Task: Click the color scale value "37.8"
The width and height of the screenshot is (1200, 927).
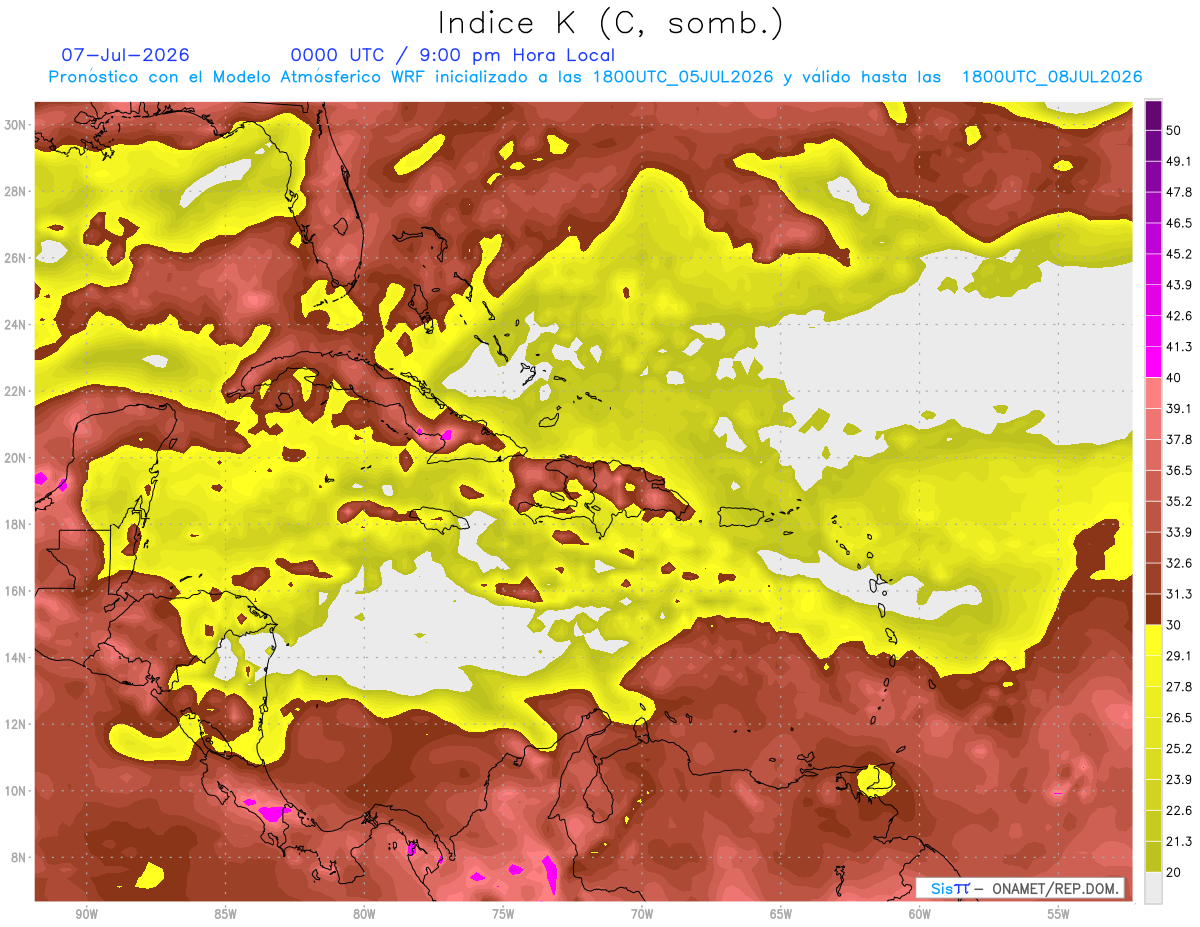Action: pos(1179,440)
